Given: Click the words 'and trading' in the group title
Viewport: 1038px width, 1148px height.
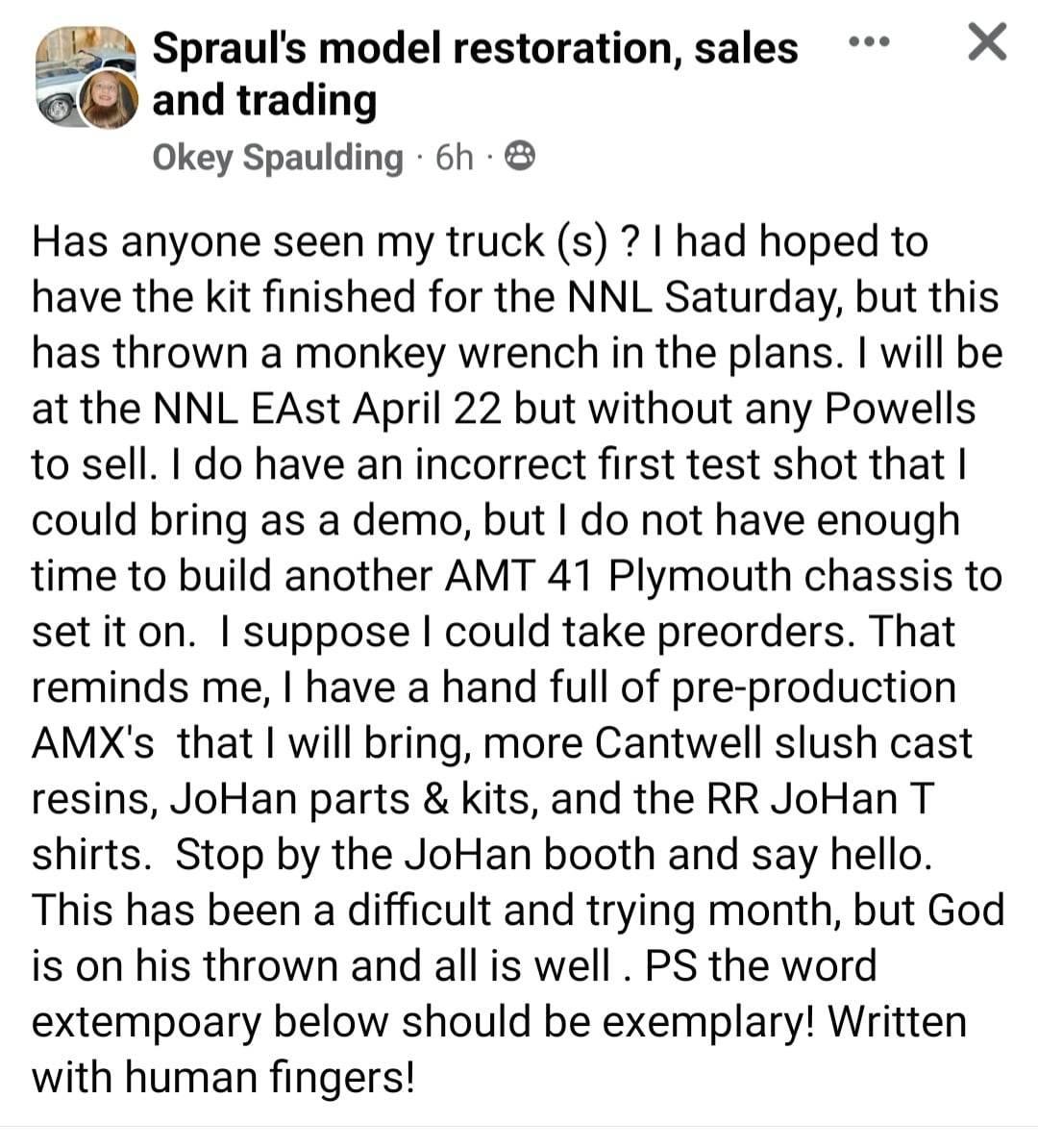Looking at the screenshot, I should click(x=264, y=100).
